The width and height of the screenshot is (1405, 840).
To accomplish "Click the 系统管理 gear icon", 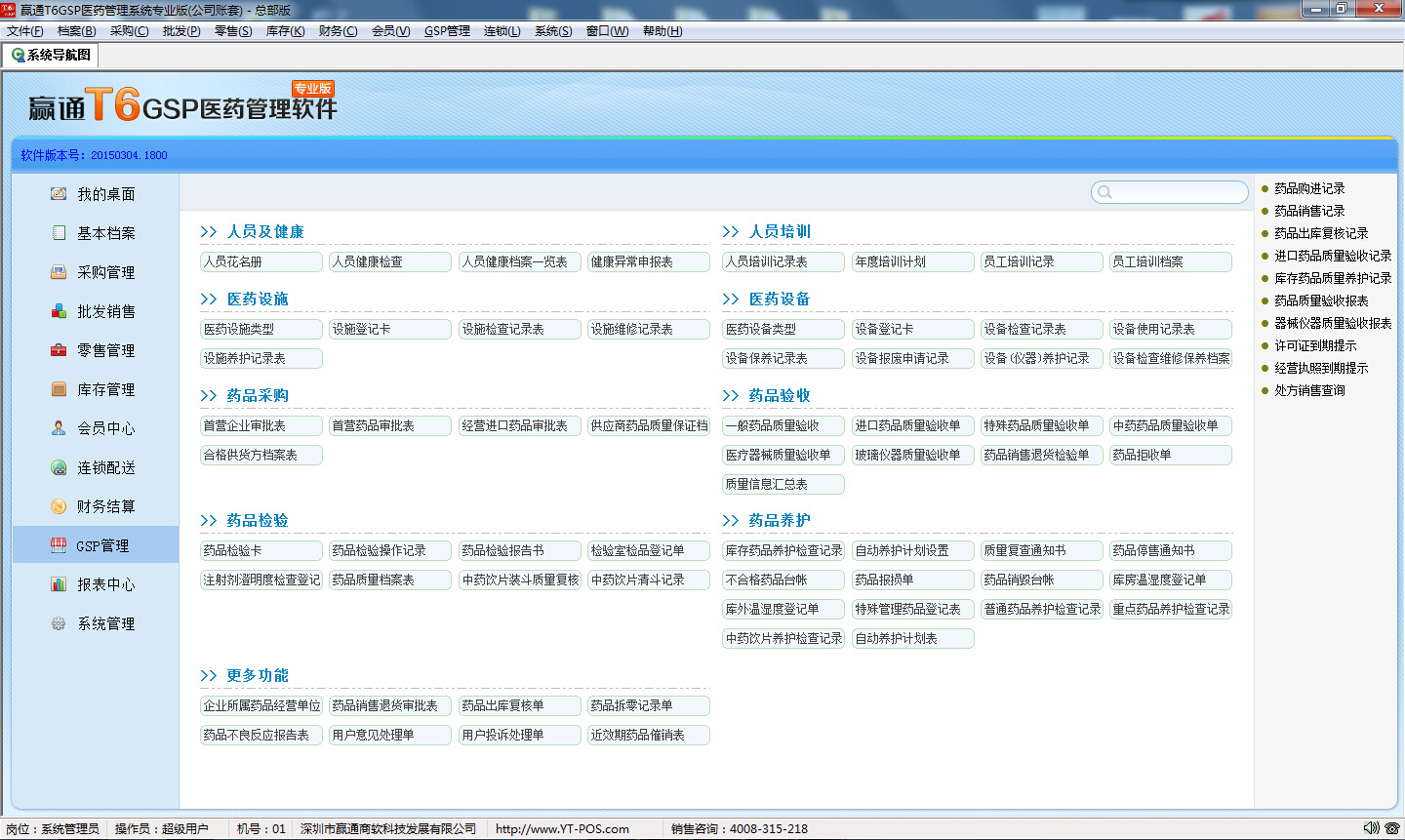I will pos(59,623).
